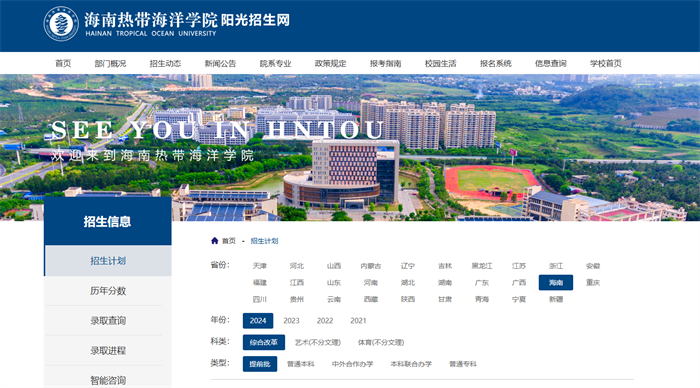Select 艺术(不分文理) category filter
The width and height of the screenshot is (700, 388).
coord(318,342)
